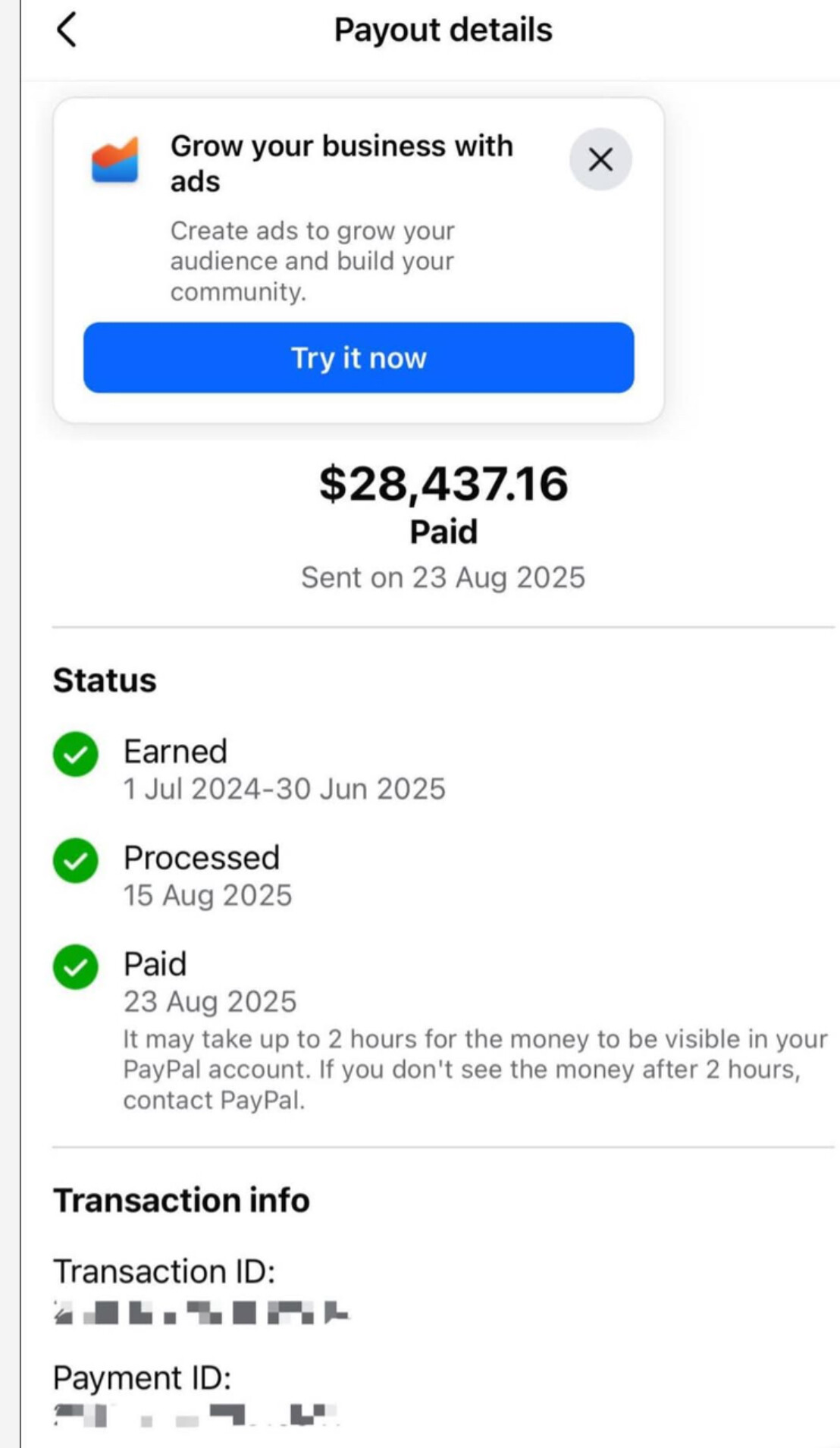
Task: Click the Paid status green checkmark
Action: tap(75, 966)
